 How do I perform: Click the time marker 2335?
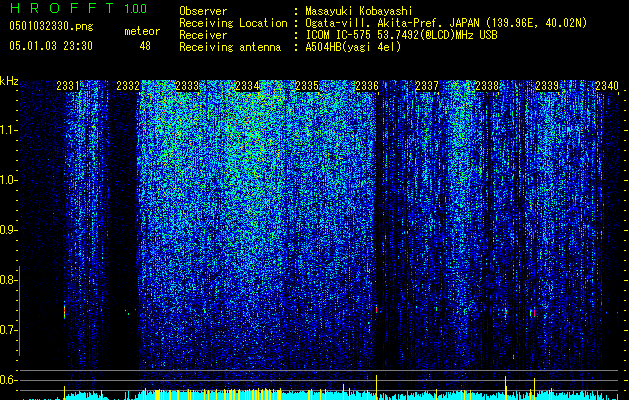[x=307, y=86]
